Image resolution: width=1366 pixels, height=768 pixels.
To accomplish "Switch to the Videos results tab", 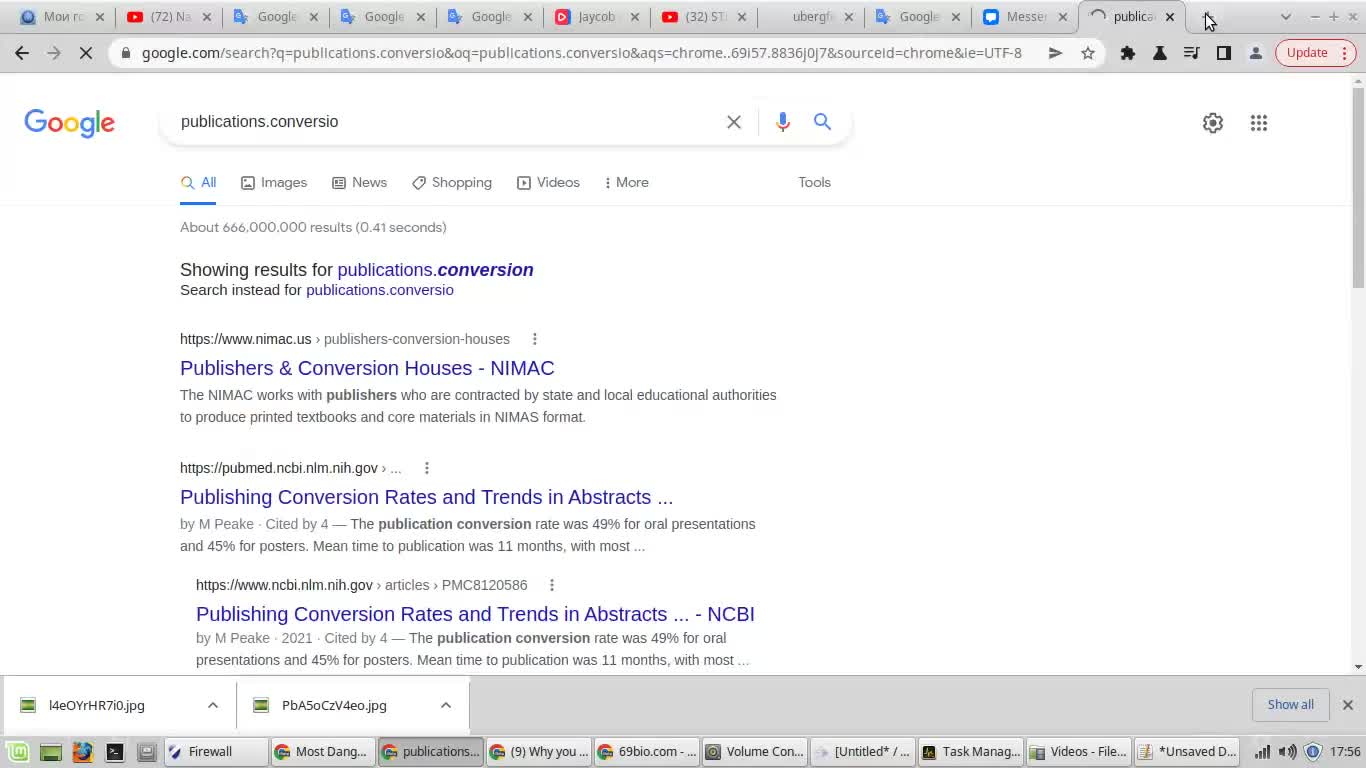I will [548, 183].
